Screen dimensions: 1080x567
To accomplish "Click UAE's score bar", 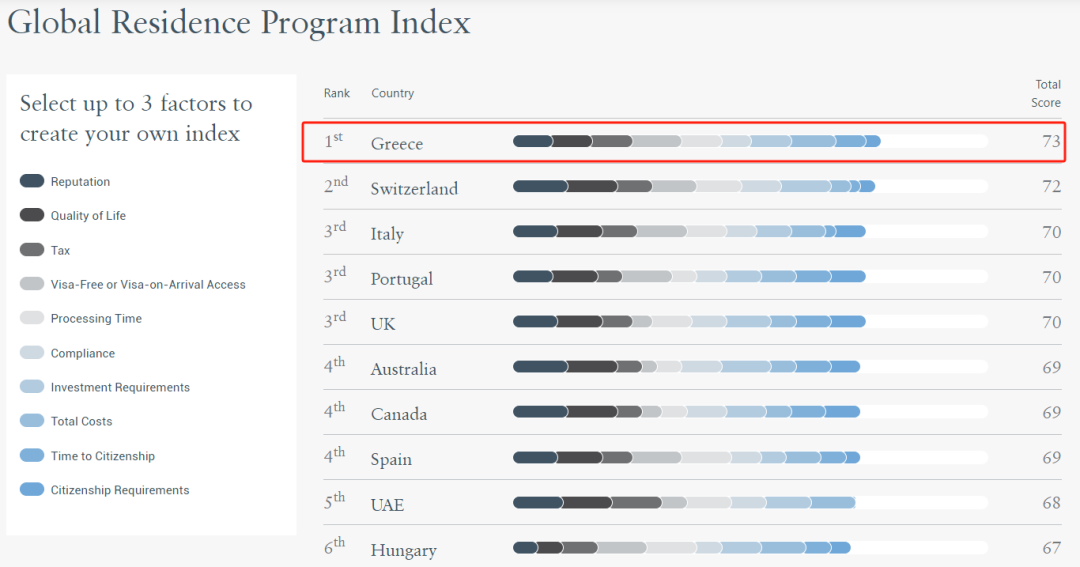I will (x=750, y=503).
